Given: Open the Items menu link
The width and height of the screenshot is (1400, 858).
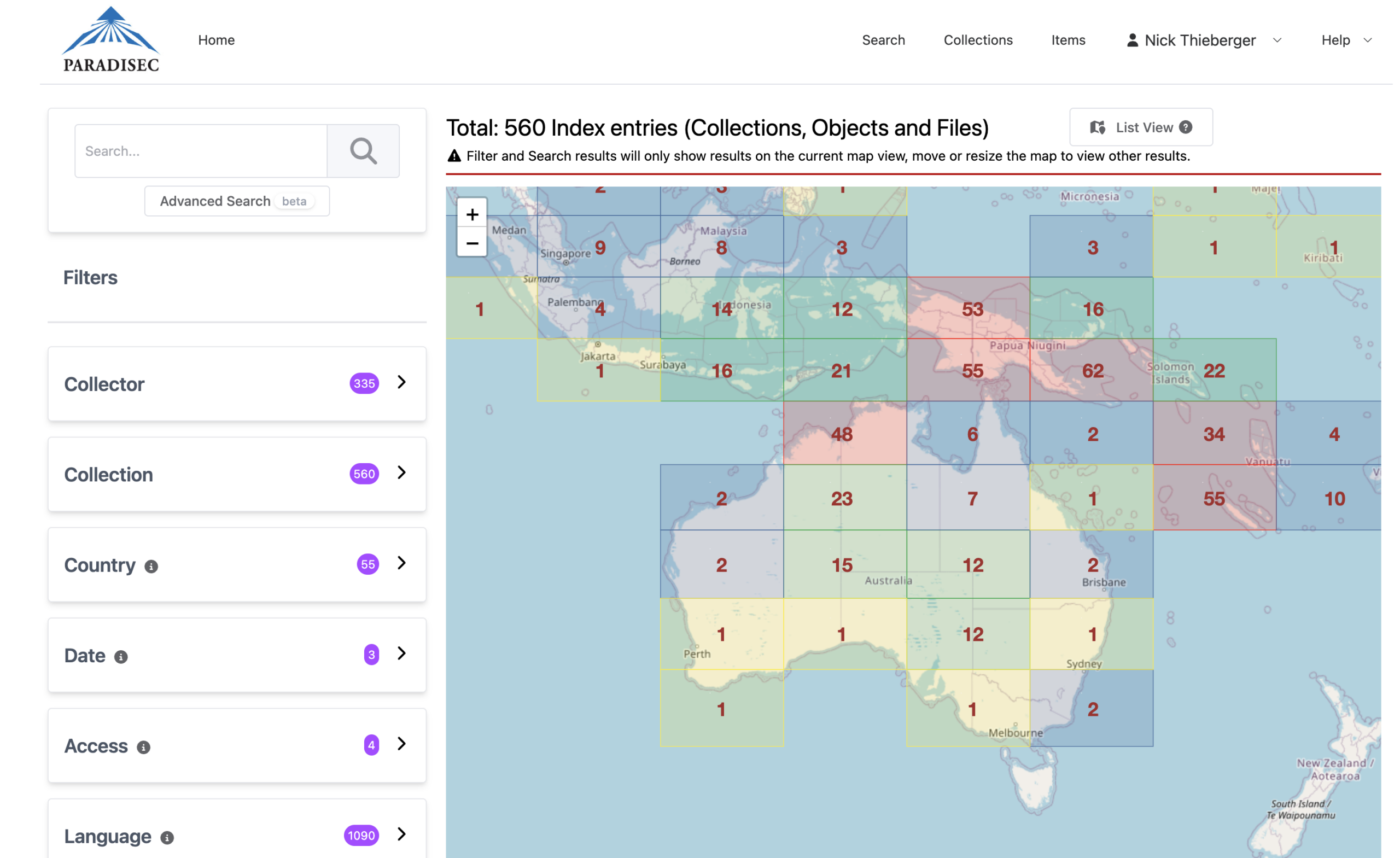Looking at the screenshot, I should point(1067,40).
